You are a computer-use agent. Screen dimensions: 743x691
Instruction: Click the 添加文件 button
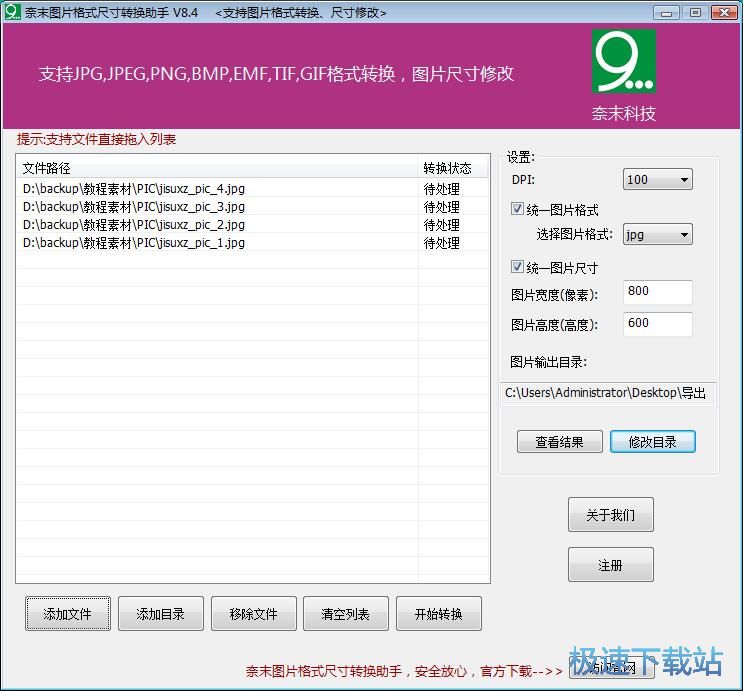[x=68, y=614]
